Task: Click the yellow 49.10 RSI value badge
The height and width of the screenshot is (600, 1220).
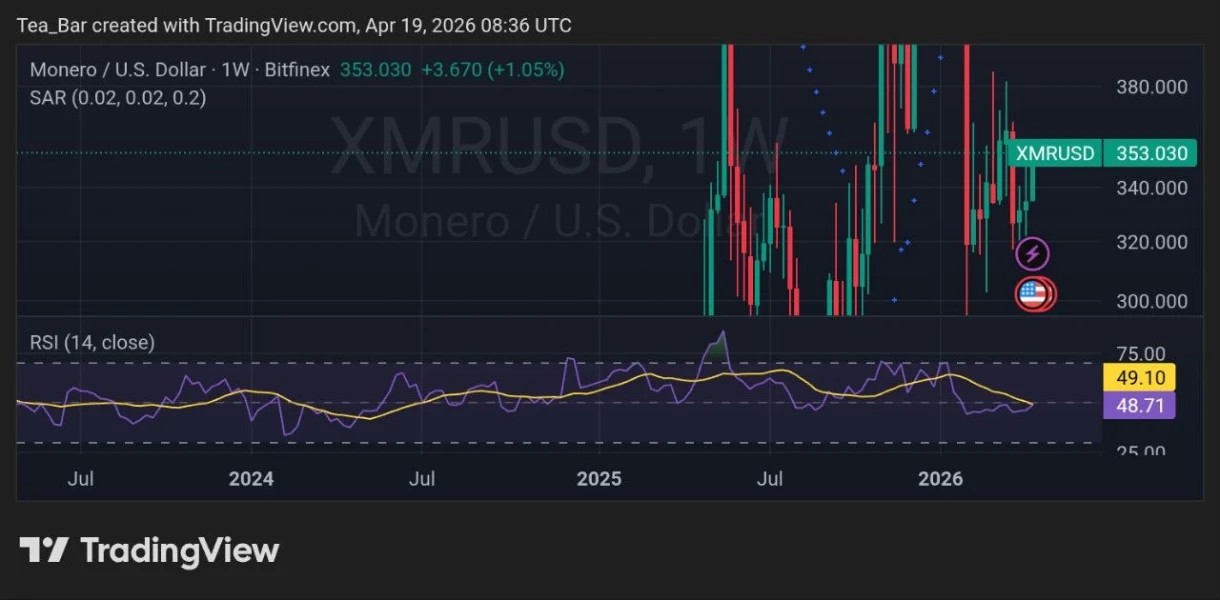Action: 1139,378
